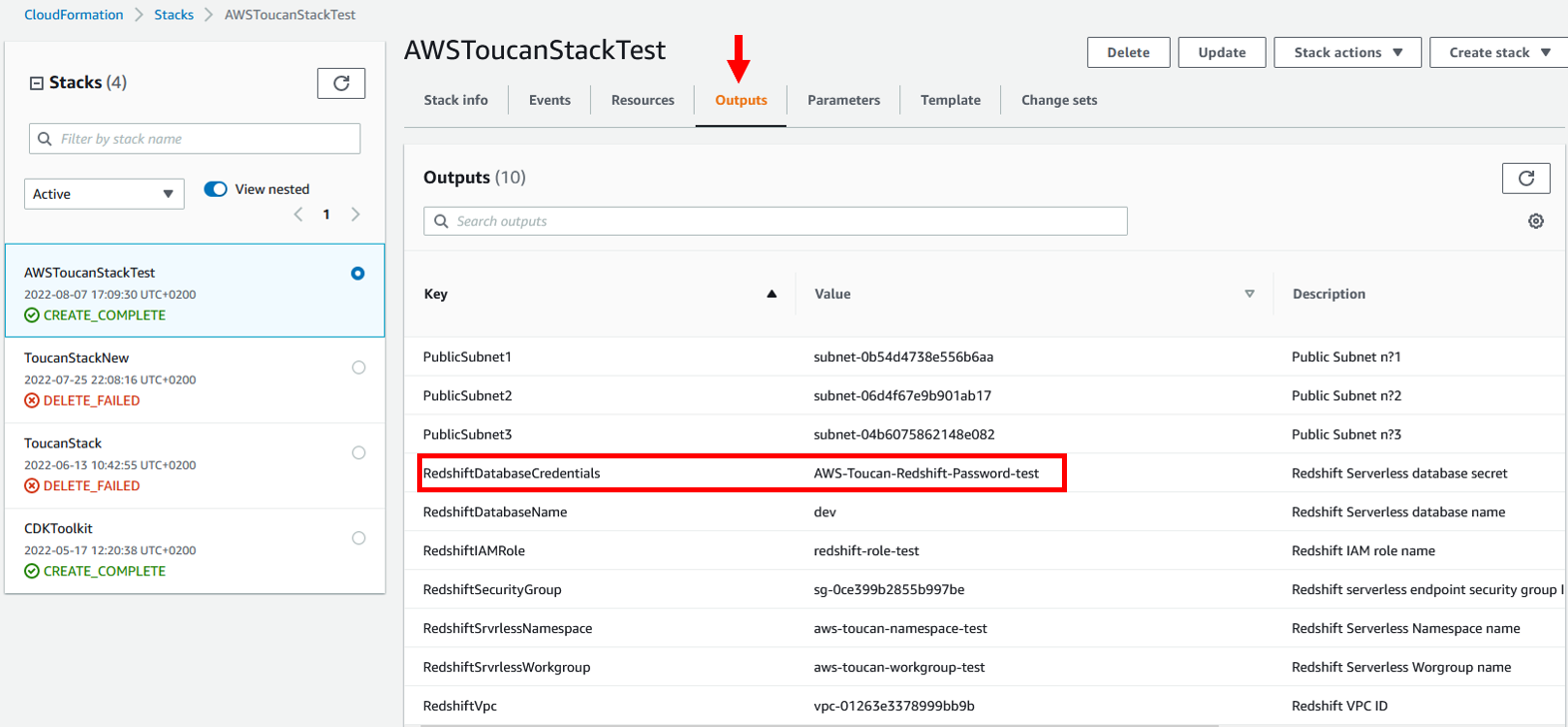1568x727 pixels.
Task: Click the RedshiftSrvrlessWorkgroup key cell
Action: 507,668
